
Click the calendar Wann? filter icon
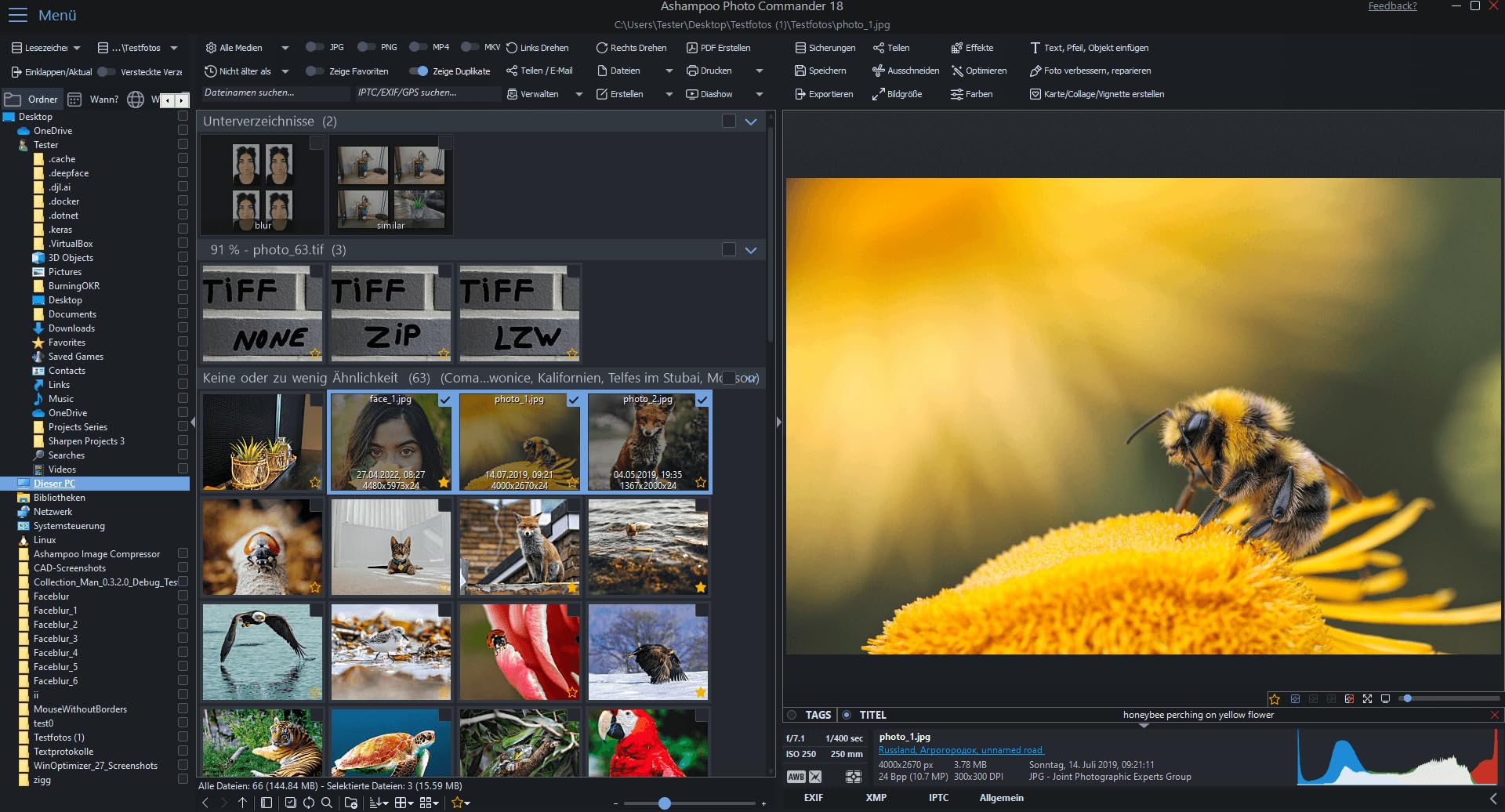(x=74, y=100)
